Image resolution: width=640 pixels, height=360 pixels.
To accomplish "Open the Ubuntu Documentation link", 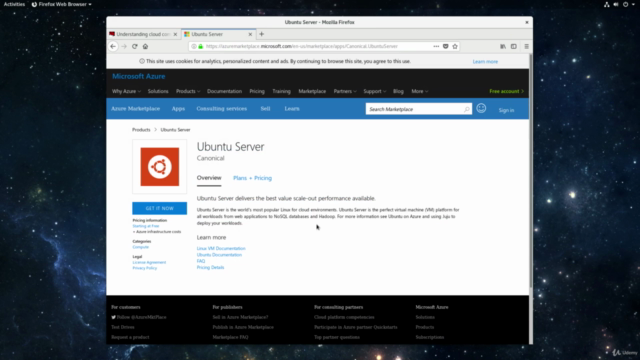I will tap(219, 255).
